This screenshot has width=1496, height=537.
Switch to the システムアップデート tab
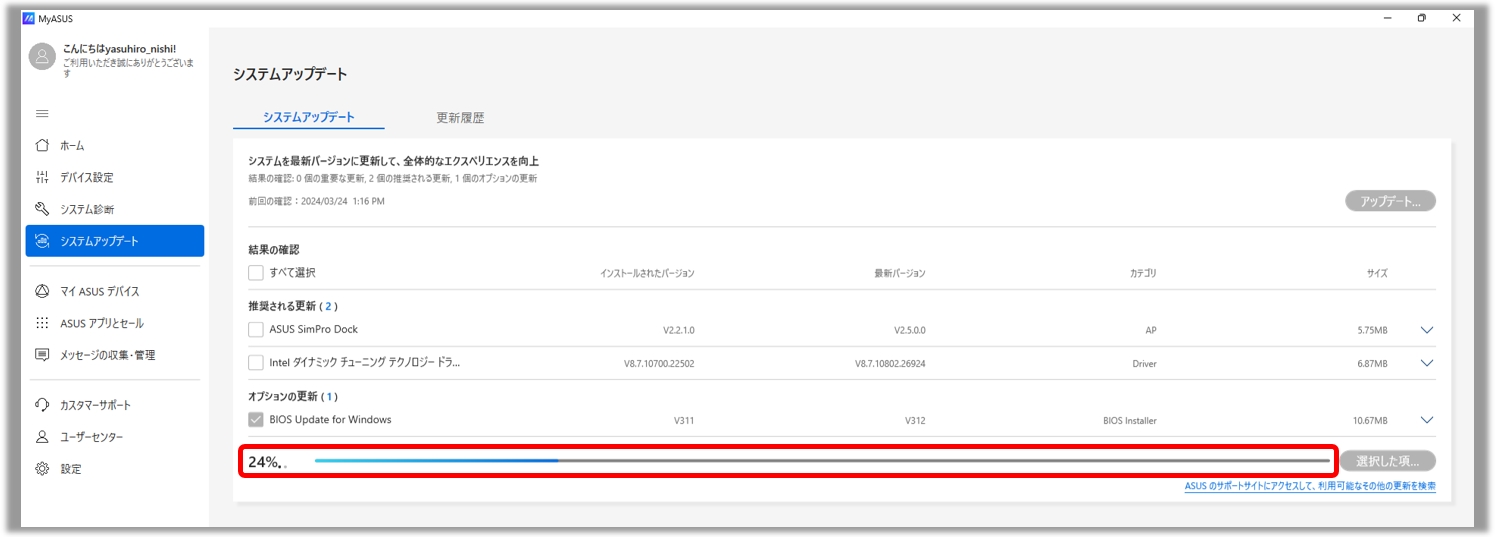309,117
